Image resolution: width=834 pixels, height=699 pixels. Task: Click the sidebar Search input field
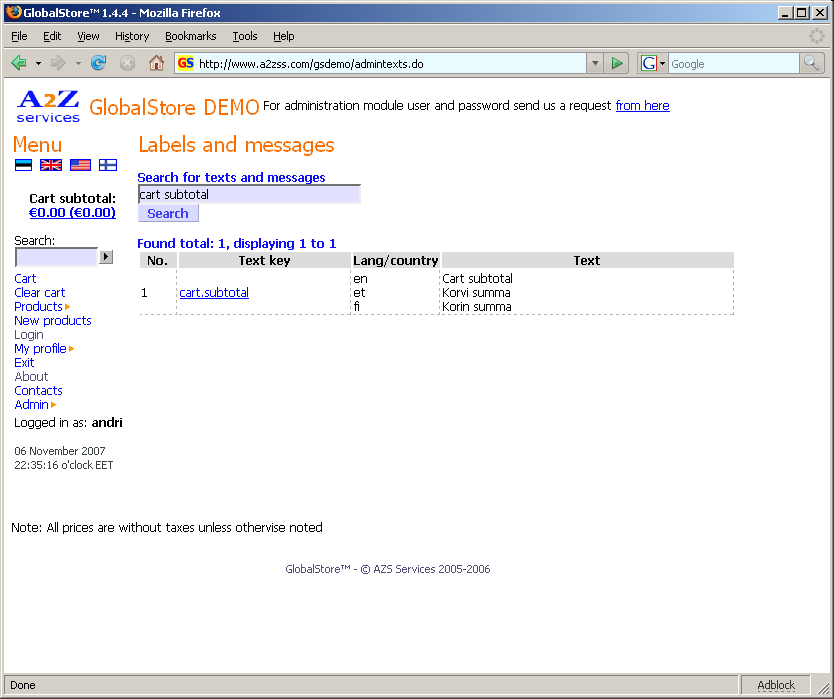click(x=57, y=257)
